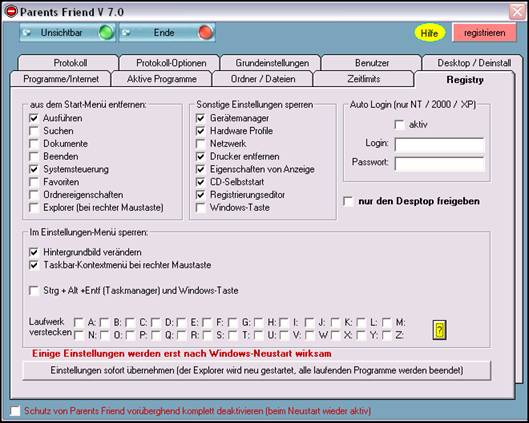Image resolution: width=529 pixels, height=423 pixels.
Task: Check Schutz vorübergehend deaktivieren checkbox
Action: [15, 411]
